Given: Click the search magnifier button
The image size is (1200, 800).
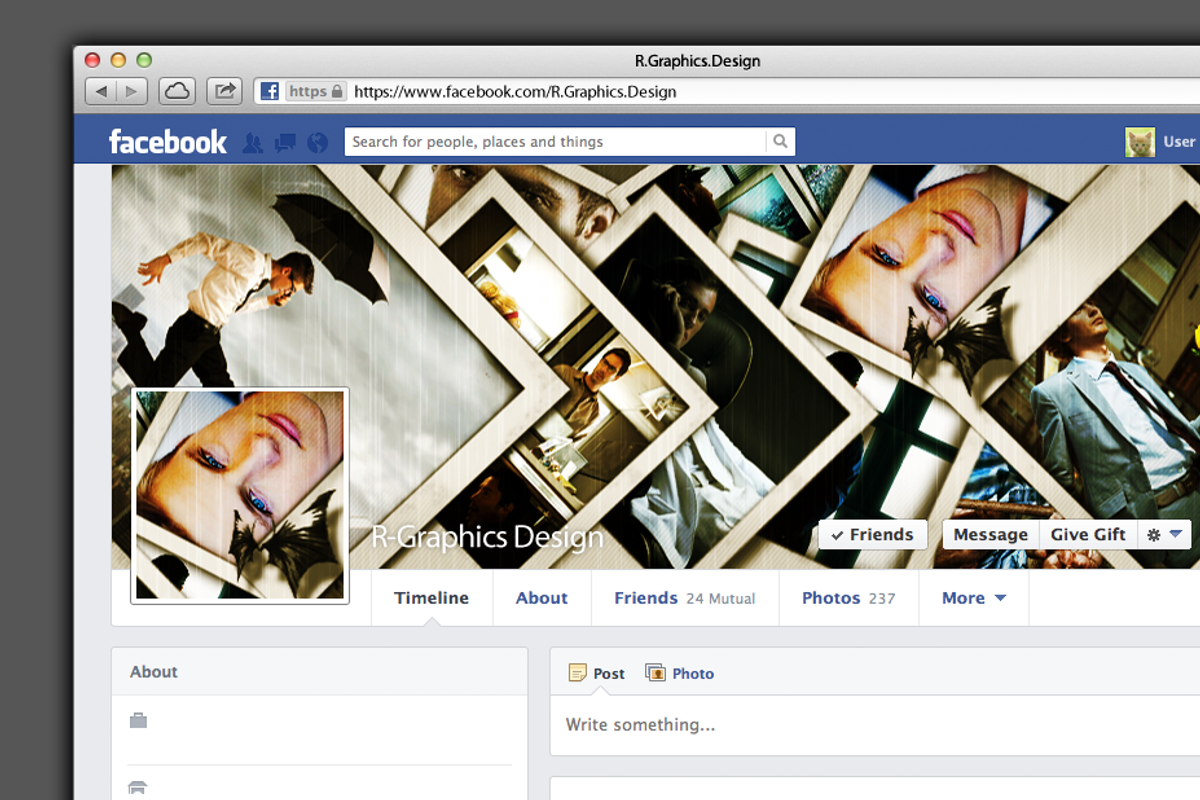Looking at the screenshot, I should click(781, 142).
